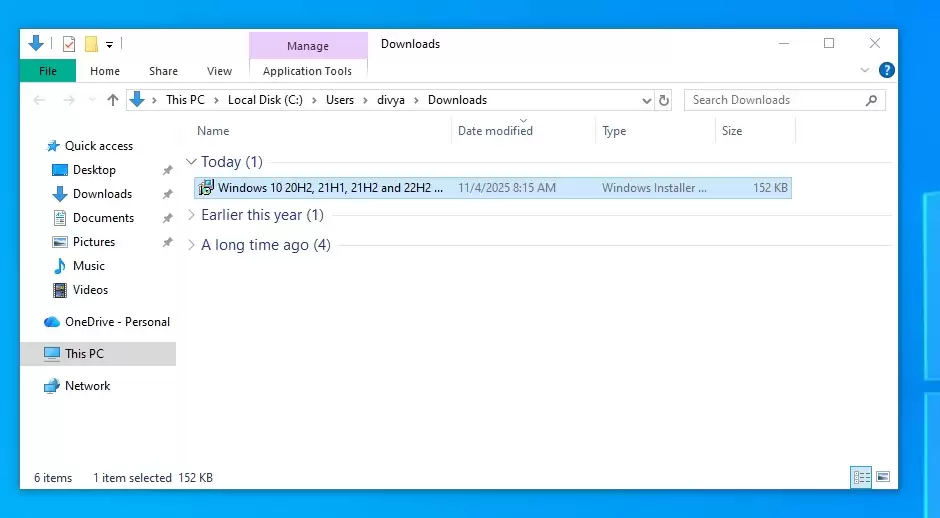The height and width of the screenshot is (518, 940).
Task: Click the Windows Installer type cell
Action: [x=654, y=188]
